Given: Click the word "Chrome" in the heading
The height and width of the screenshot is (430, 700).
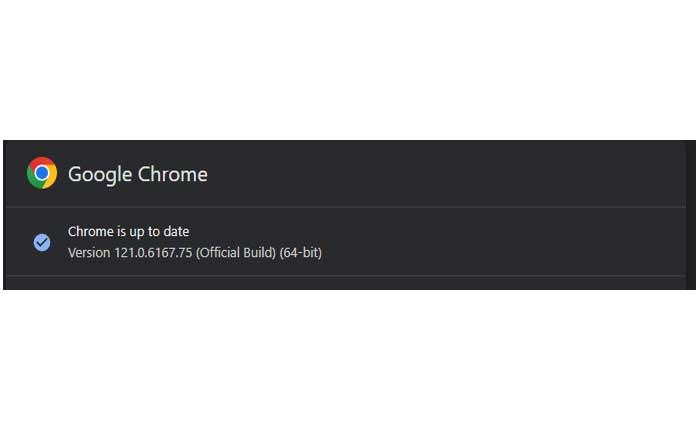Looking at the screenshot, I should [x=172, y=174].
